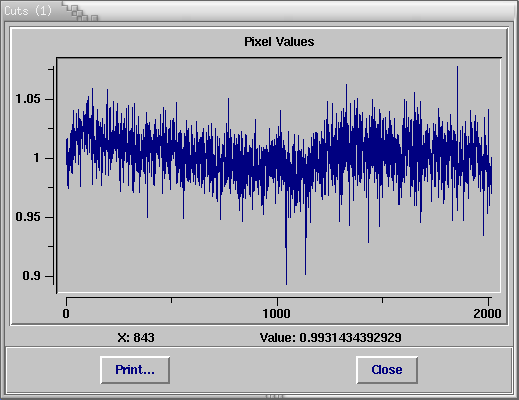Click the Value: 0.9931434392929 readout
This screenshot has height=400, width=519.
pos(330,338)
